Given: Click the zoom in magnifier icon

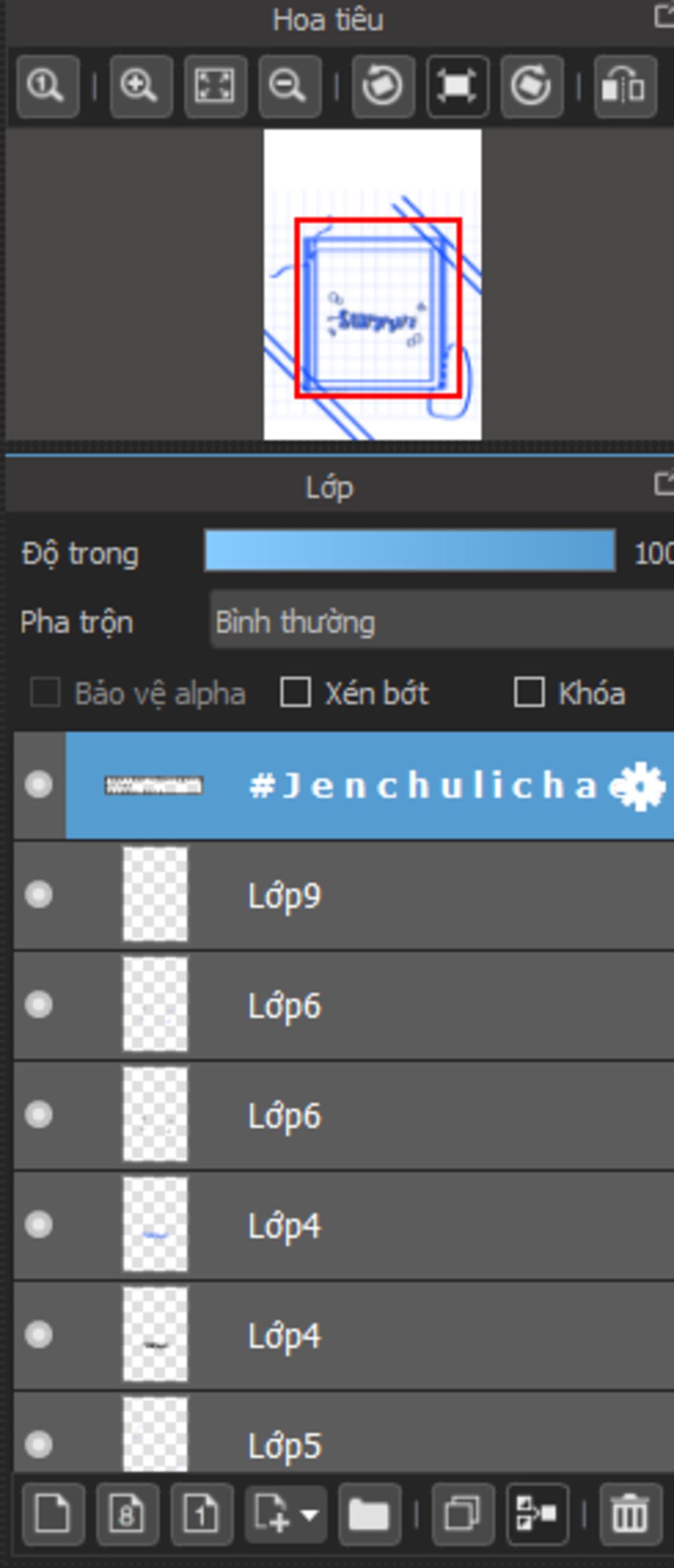Looking at the screenshot, I should click(x=141, y=86).
